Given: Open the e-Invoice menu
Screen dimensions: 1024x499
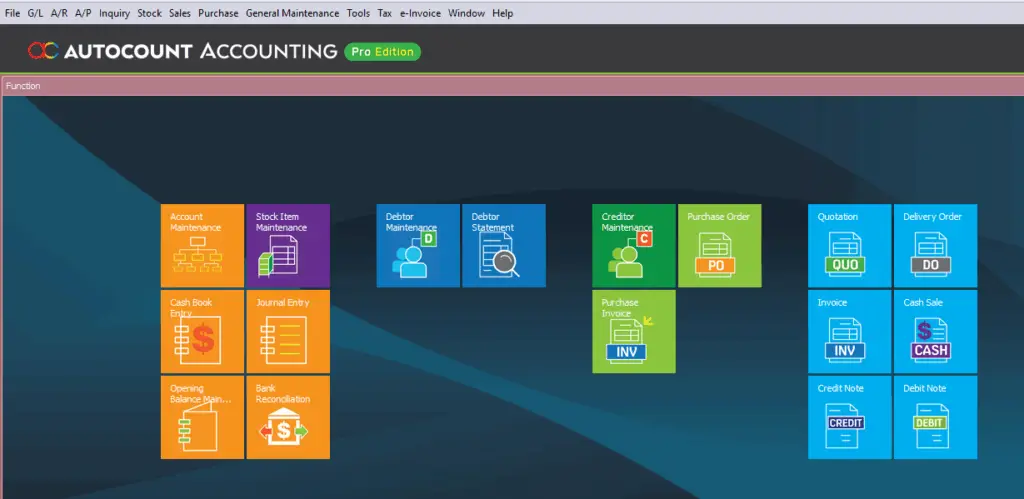Looking at the screenshot, I should pos(421,13).
